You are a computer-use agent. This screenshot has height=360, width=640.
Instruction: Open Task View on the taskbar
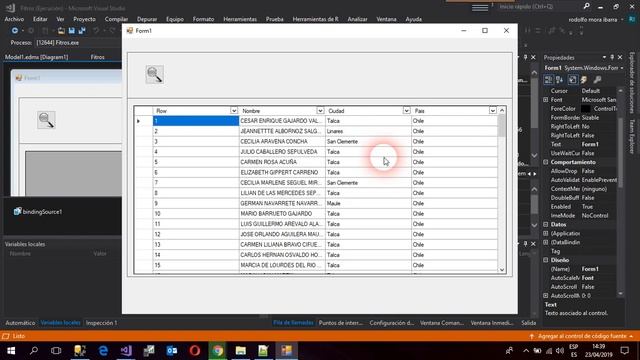[x=56, y=351]
